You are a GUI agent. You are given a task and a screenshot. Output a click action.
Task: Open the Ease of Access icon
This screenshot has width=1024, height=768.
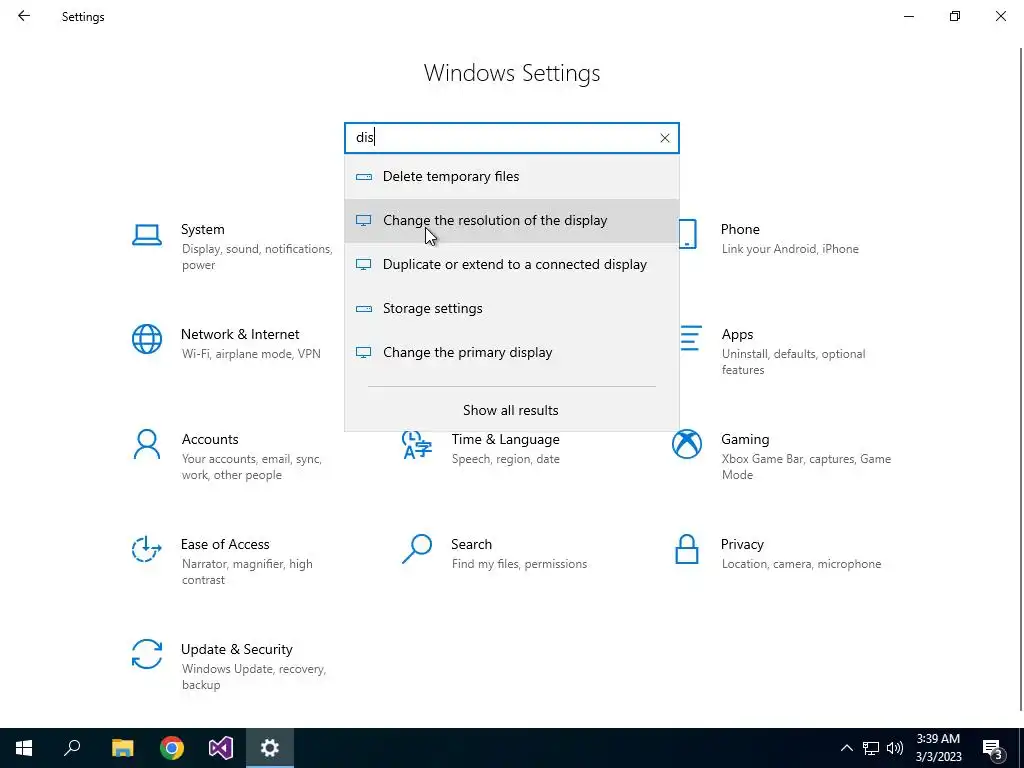[147, 549]
